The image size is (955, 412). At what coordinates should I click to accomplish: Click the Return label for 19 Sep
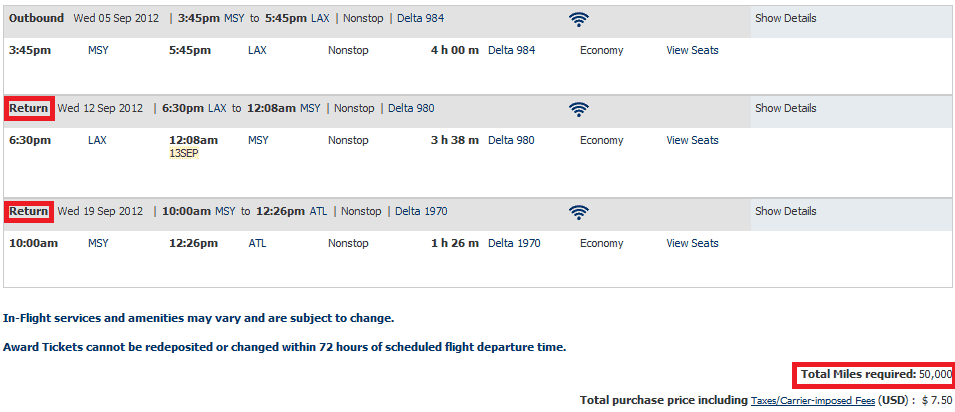pos(29,211)
